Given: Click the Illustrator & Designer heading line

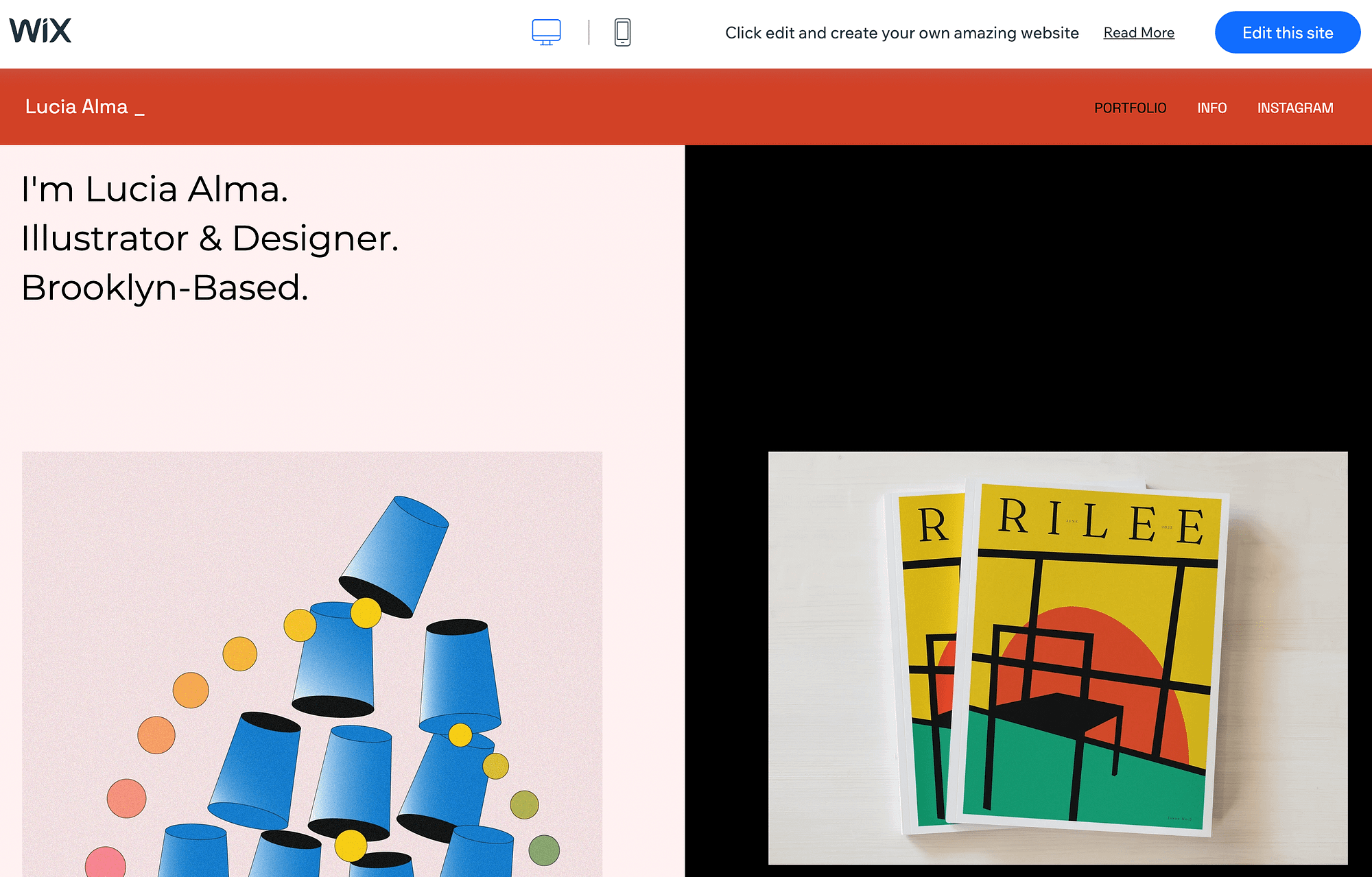Looking at the screenshot, I should (209, 239).
